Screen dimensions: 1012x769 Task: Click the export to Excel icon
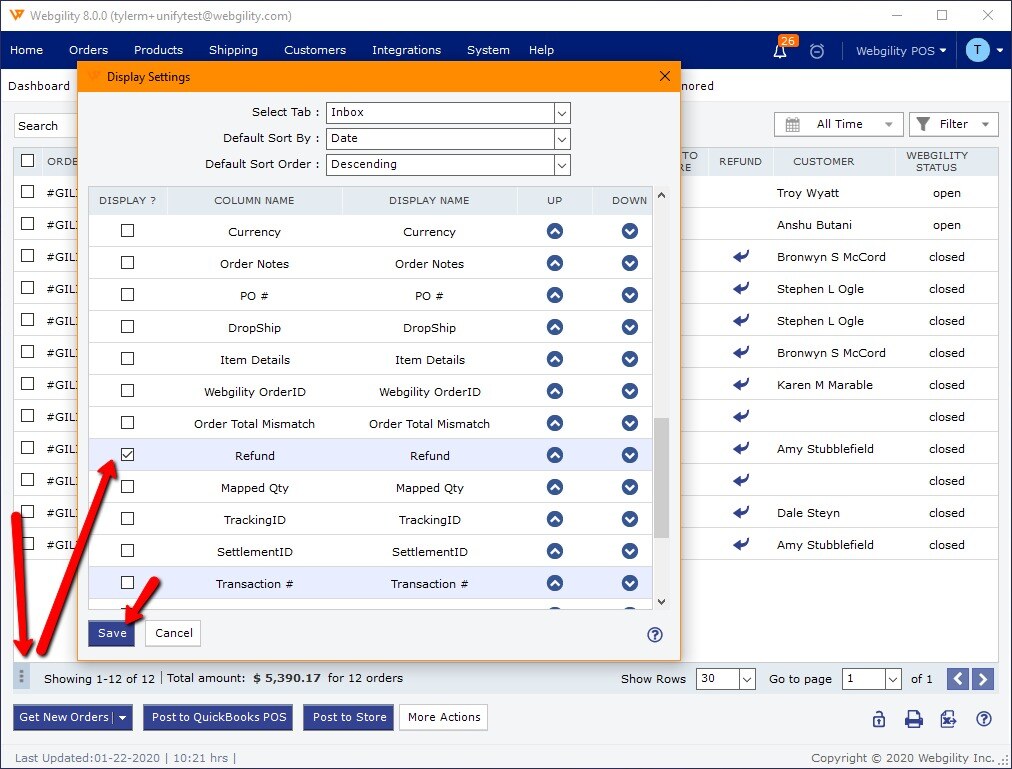(948, 719)
